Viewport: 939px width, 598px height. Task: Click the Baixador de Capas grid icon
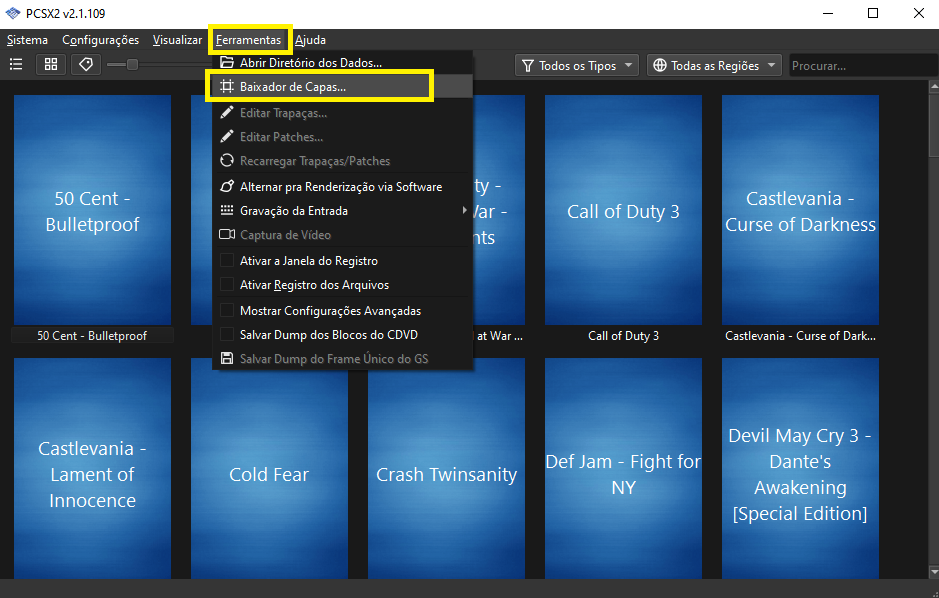[x=226, y=87]
